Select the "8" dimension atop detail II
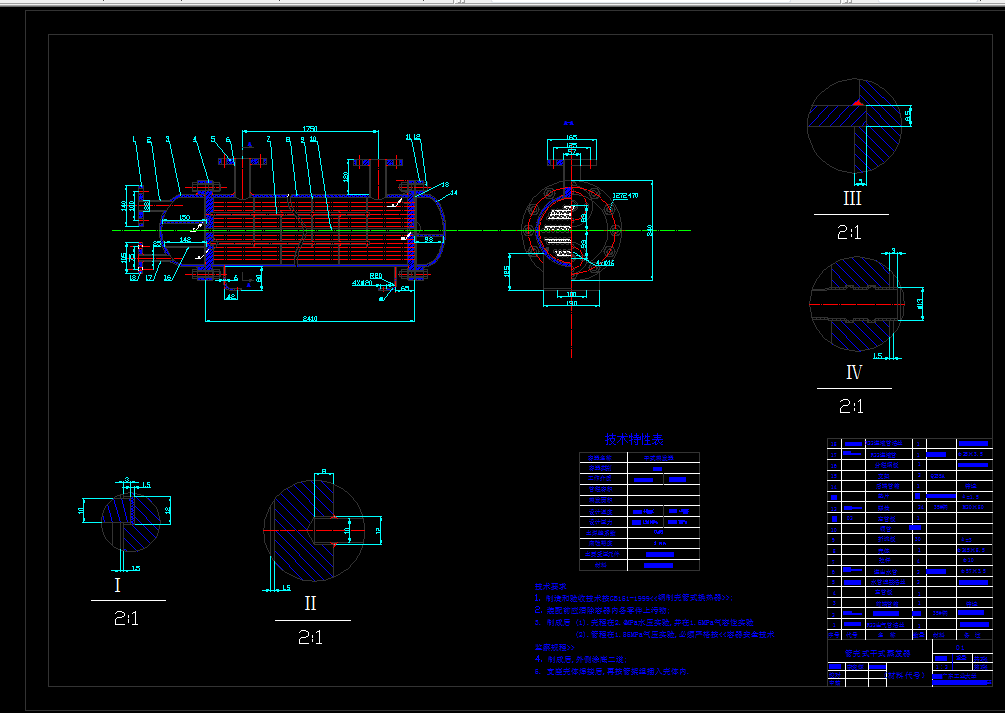The image size is (1005, 713). point(324,472)
